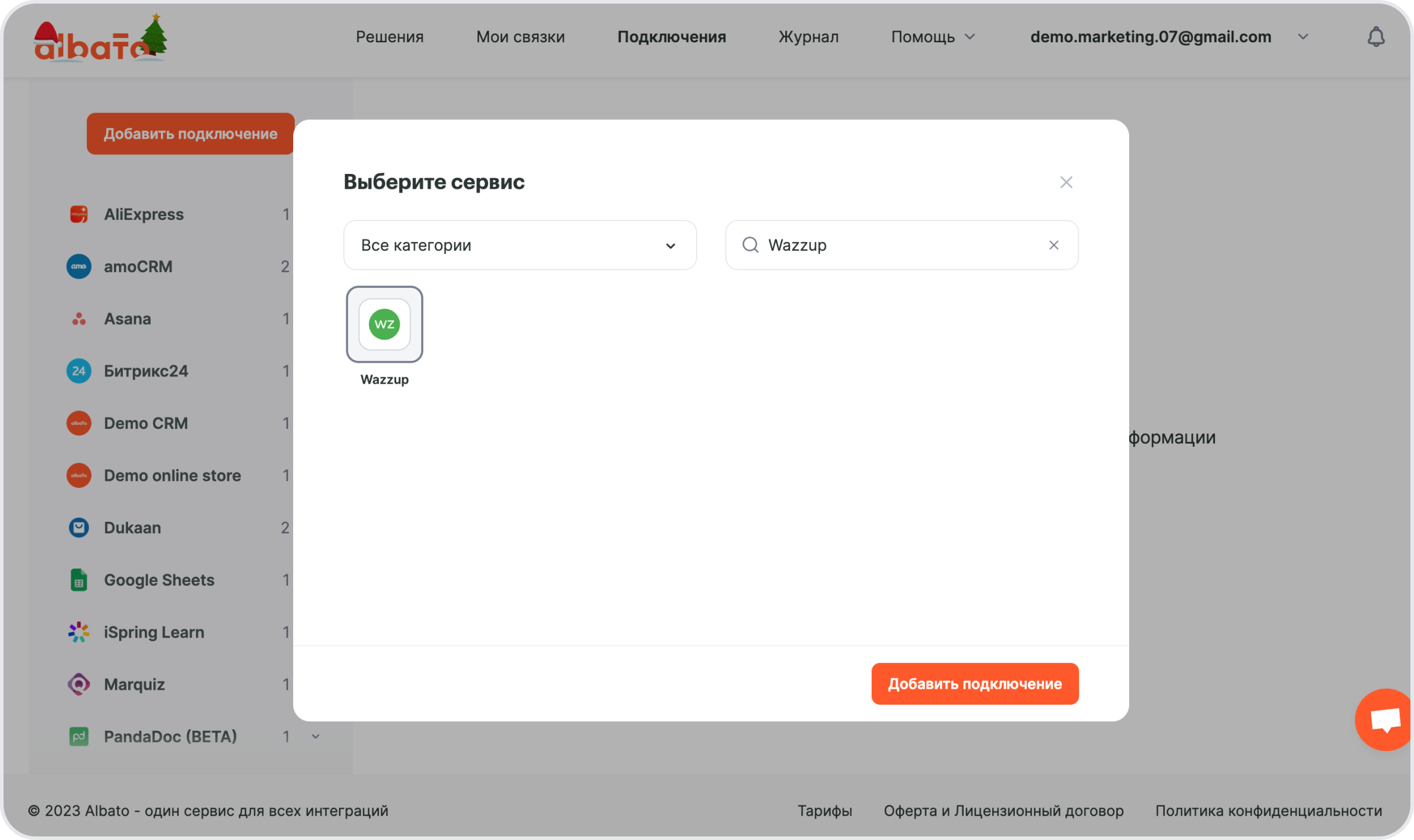Open the Решения menu
1414x840 pixels.
[x=390, y=37]
